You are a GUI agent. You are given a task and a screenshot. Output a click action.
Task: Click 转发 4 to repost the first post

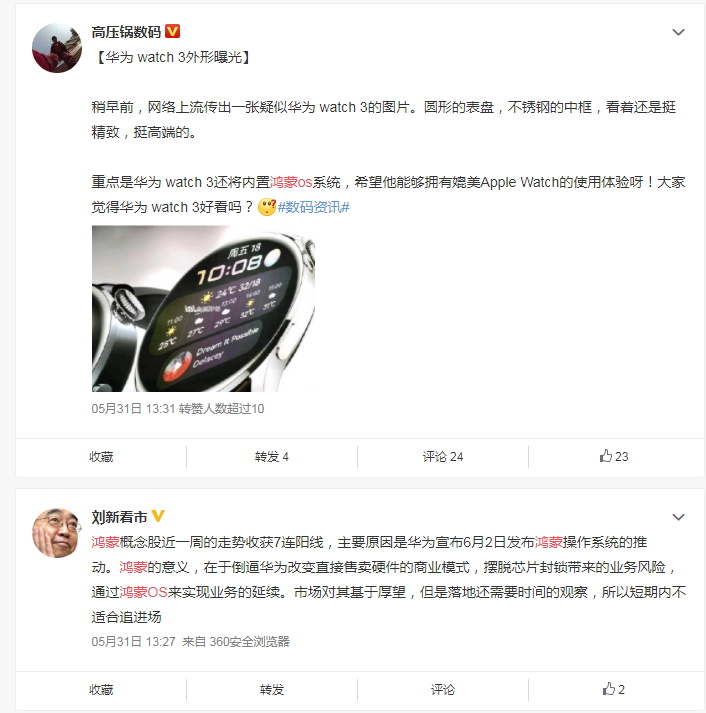click(x=272, y=457)
